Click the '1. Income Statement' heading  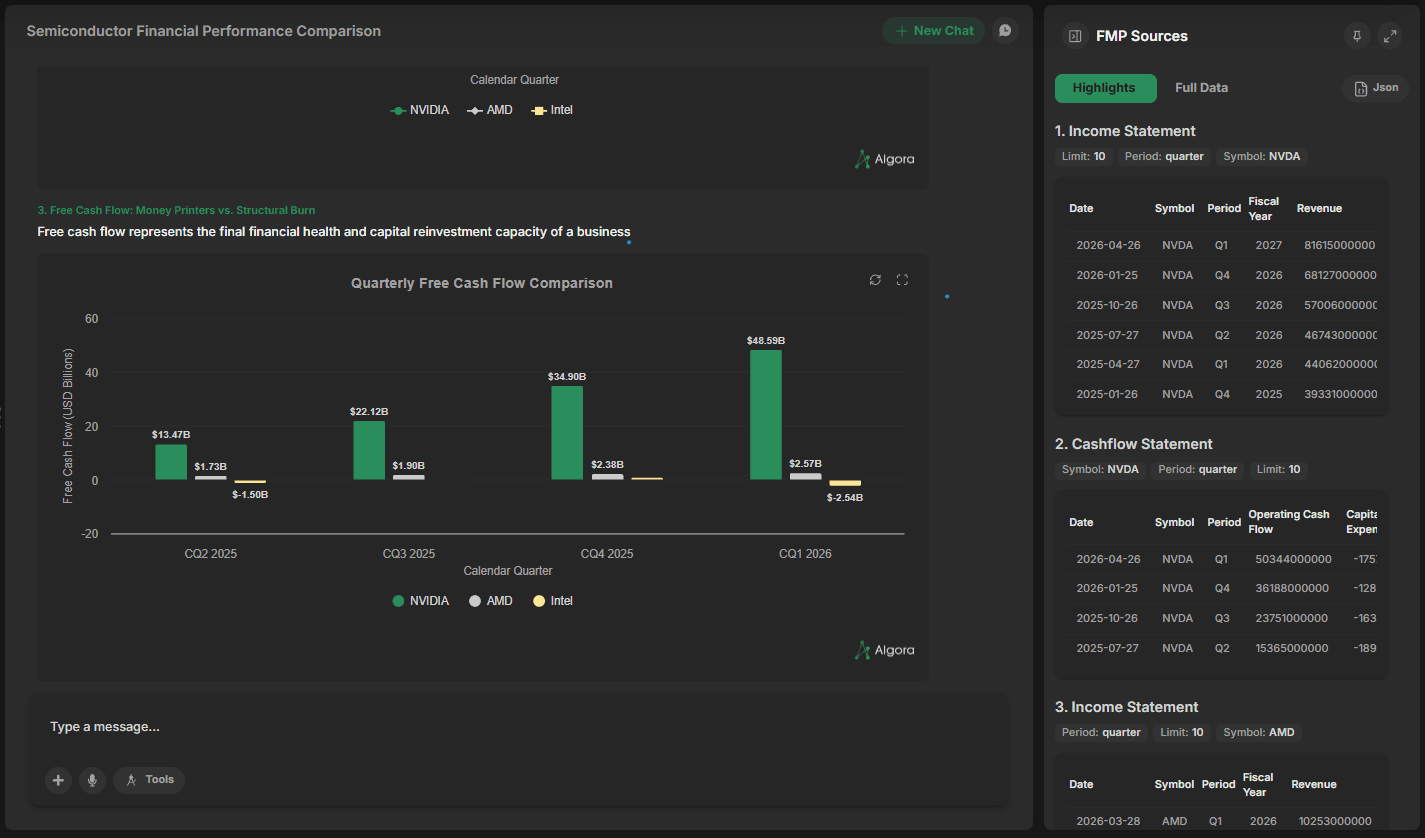pyautogui.click(x=1125, y=131)
